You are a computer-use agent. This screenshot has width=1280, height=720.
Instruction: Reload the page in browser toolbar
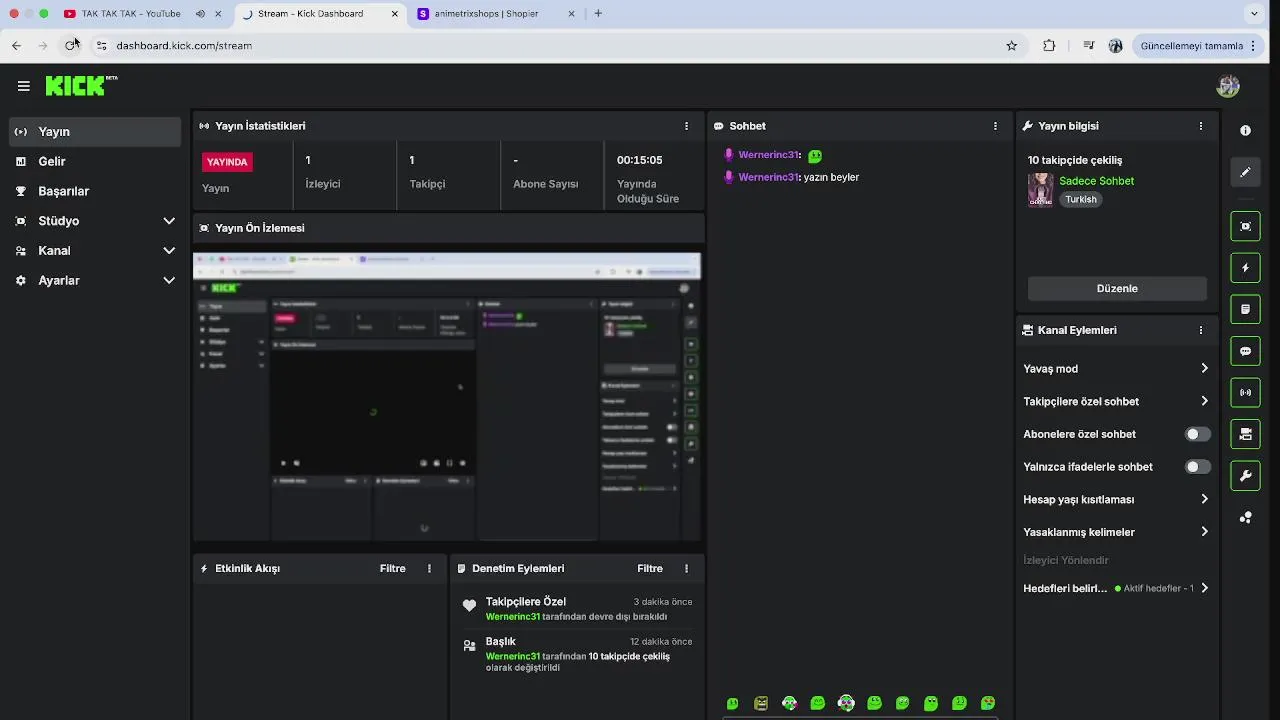coord(71,45)
